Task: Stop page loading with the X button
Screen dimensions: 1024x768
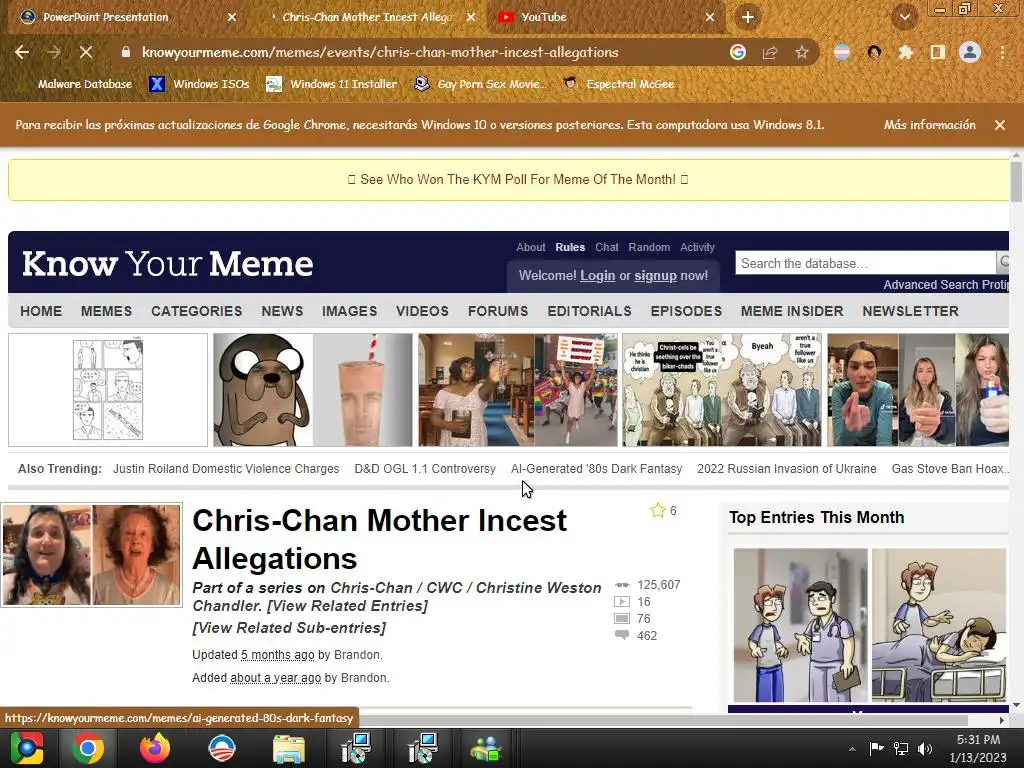Action: pyautogui.click(x=86, y=52)
